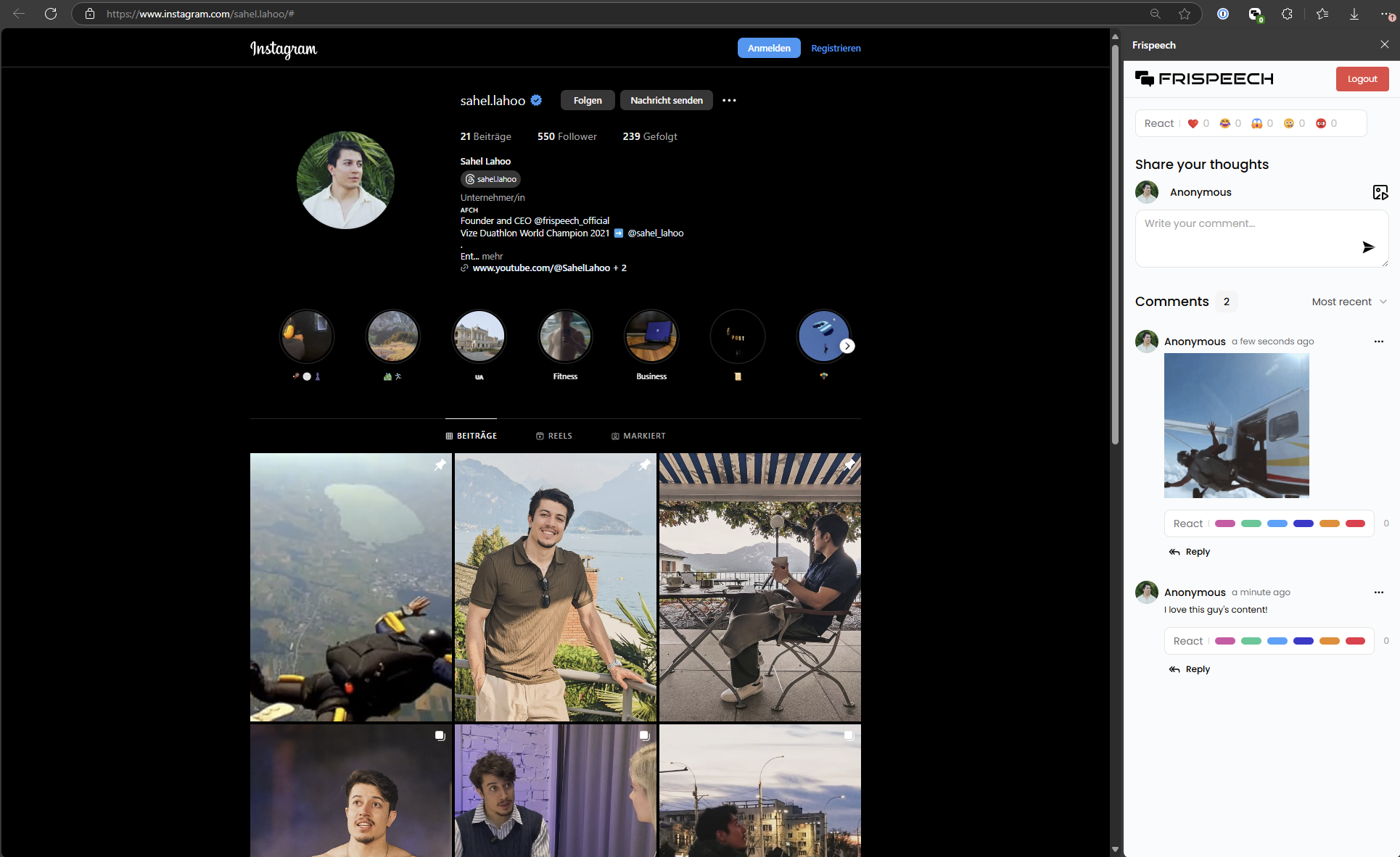Image resolution: width=1400 pixels, height=857 pixels.
Task: Attach media using the image upload icon
Action: tap(1380, 192)
